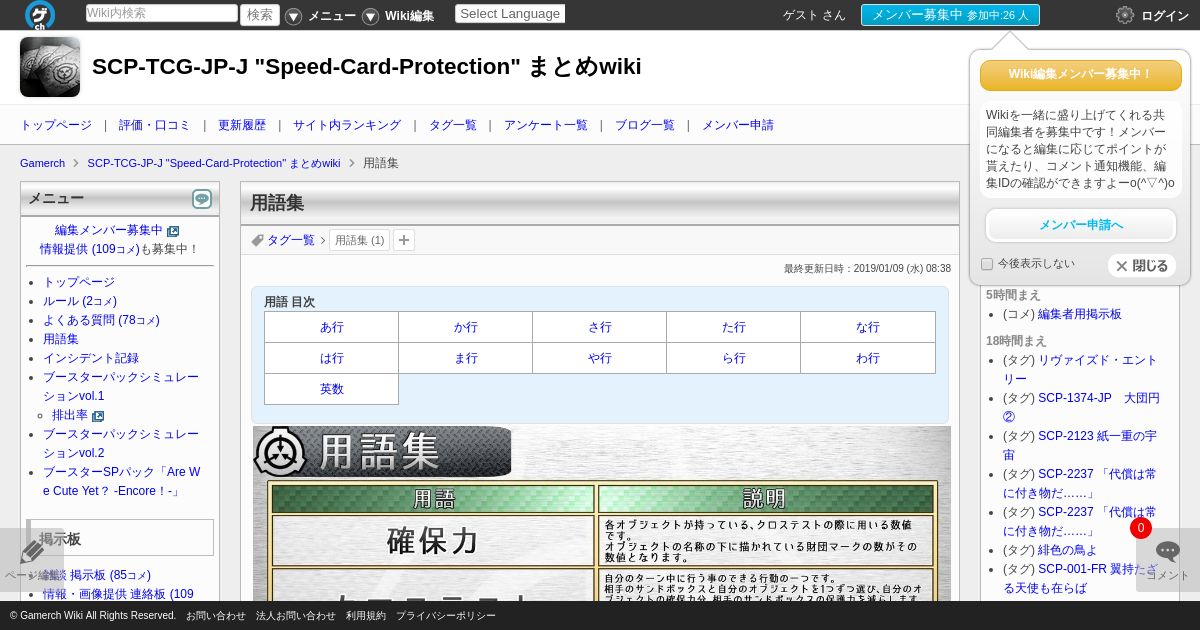
Task: Open リヴァイズド・エントリー tag link
Action: 1080,369
